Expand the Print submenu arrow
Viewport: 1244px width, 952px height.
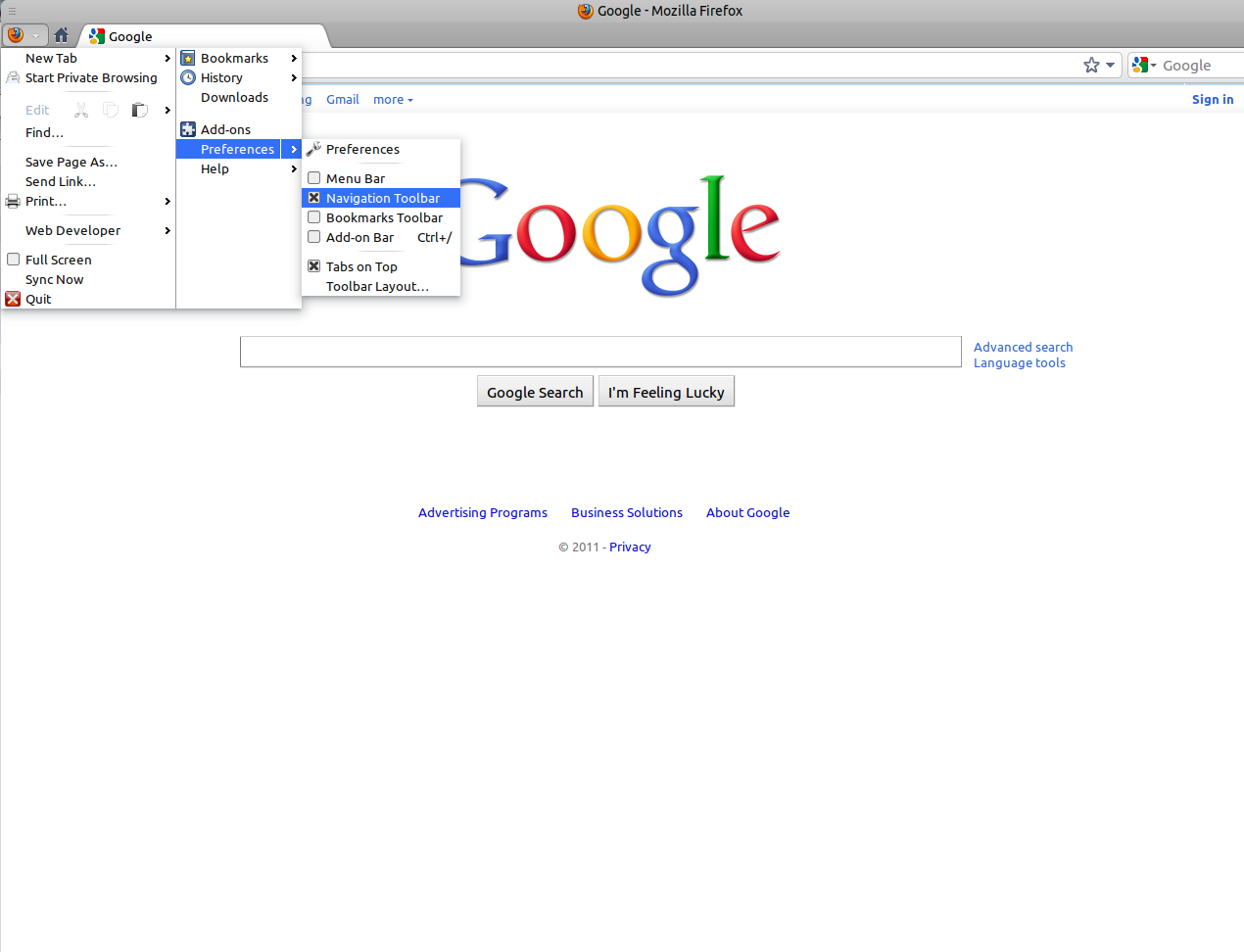click(167, 202)
